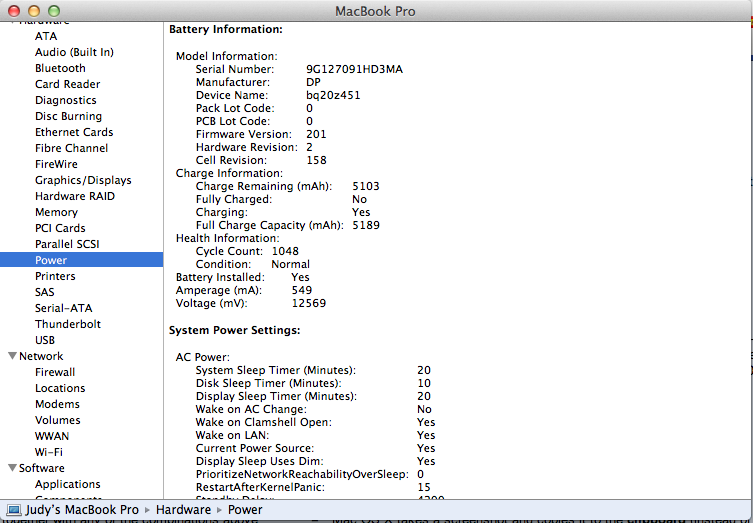Click Judy's MacBook Pro in path bar
This screenshot has height=523, width=753.
tap(82, 510)
